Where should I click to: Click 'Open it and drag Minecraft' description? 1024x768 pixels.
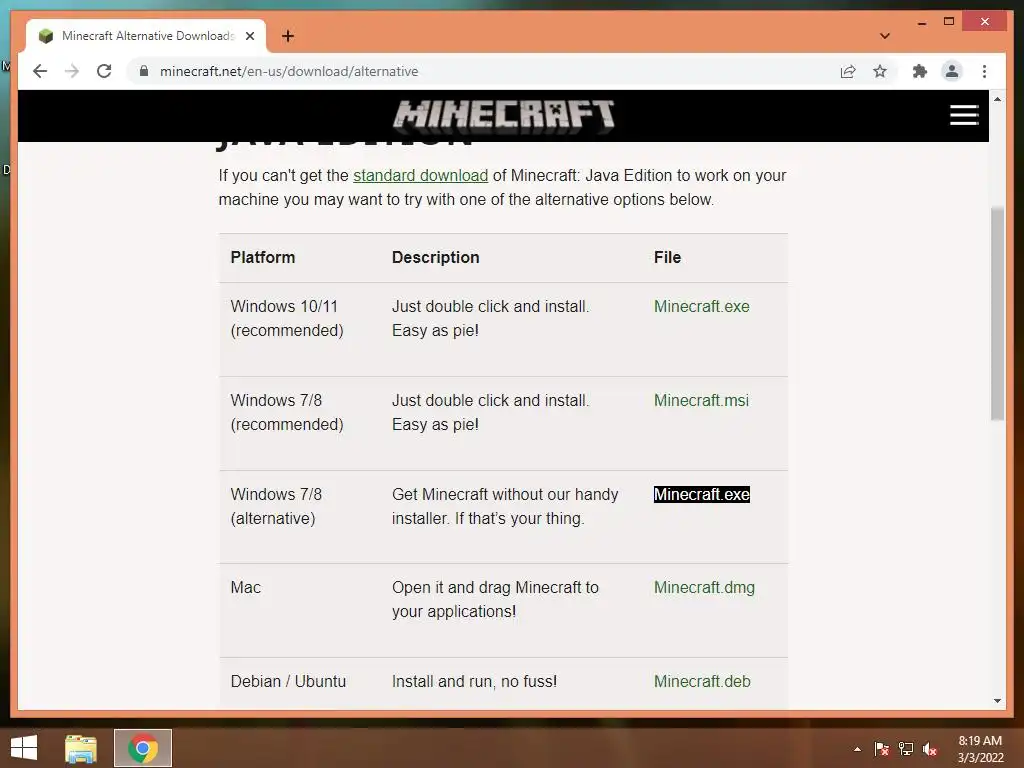point(495,600)
